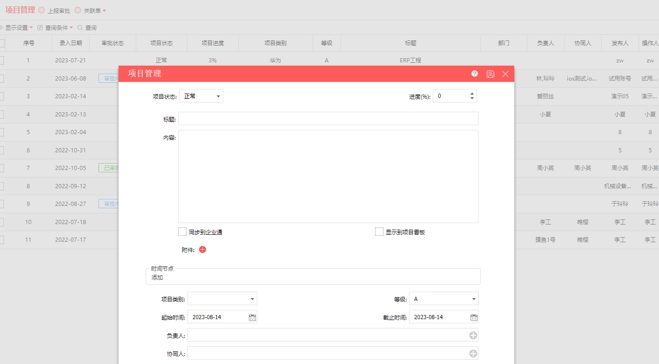Click the 试用账号 publisher cell

click(620, 79)
